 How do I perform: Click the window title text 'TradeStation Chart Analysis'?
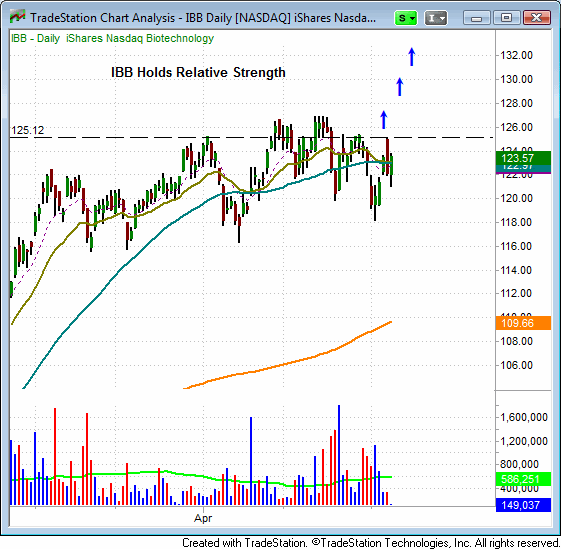tap(103, 18)
